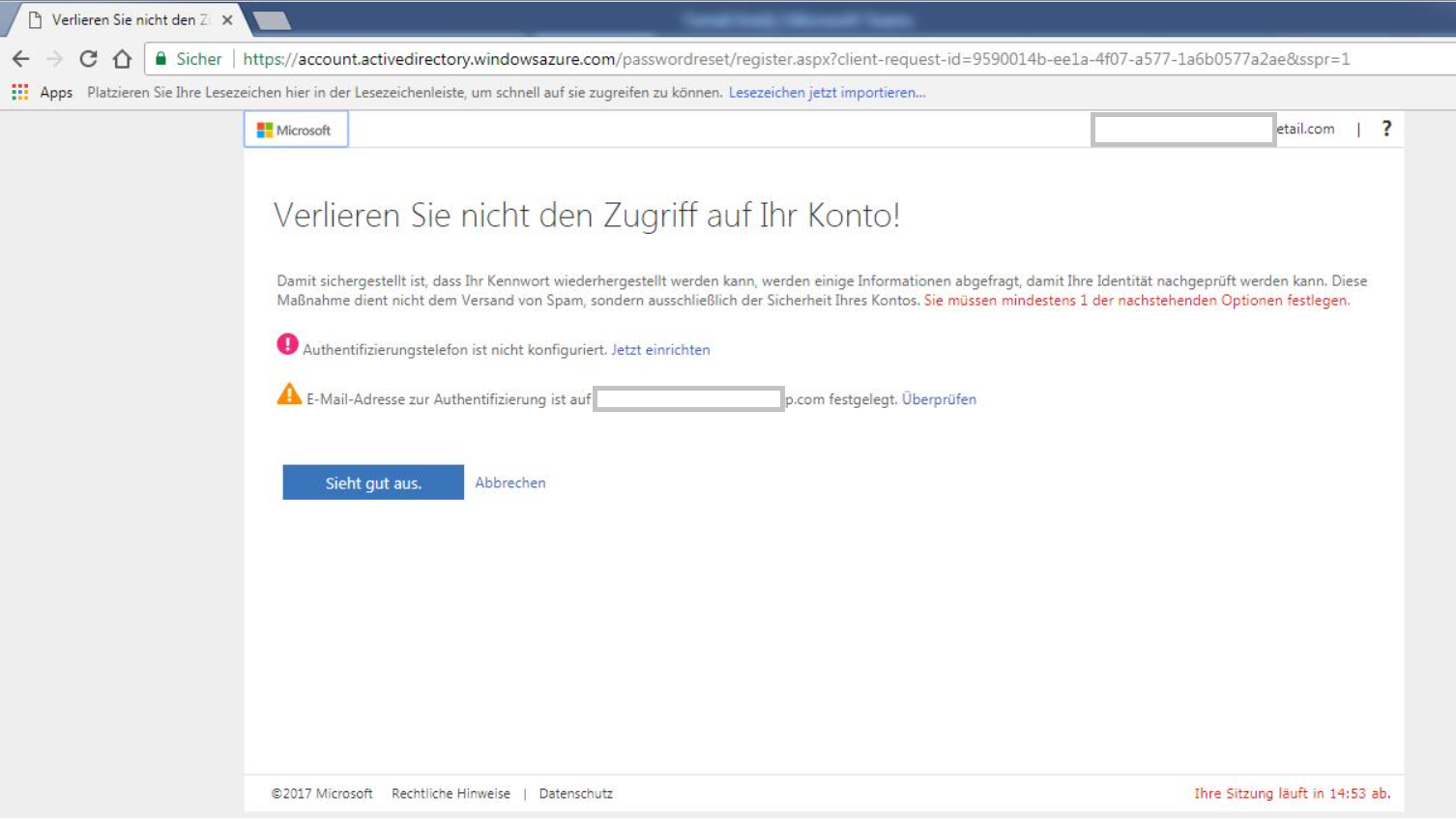
Task: Open the help question mark icon
Action: [x=1386, y=127]
